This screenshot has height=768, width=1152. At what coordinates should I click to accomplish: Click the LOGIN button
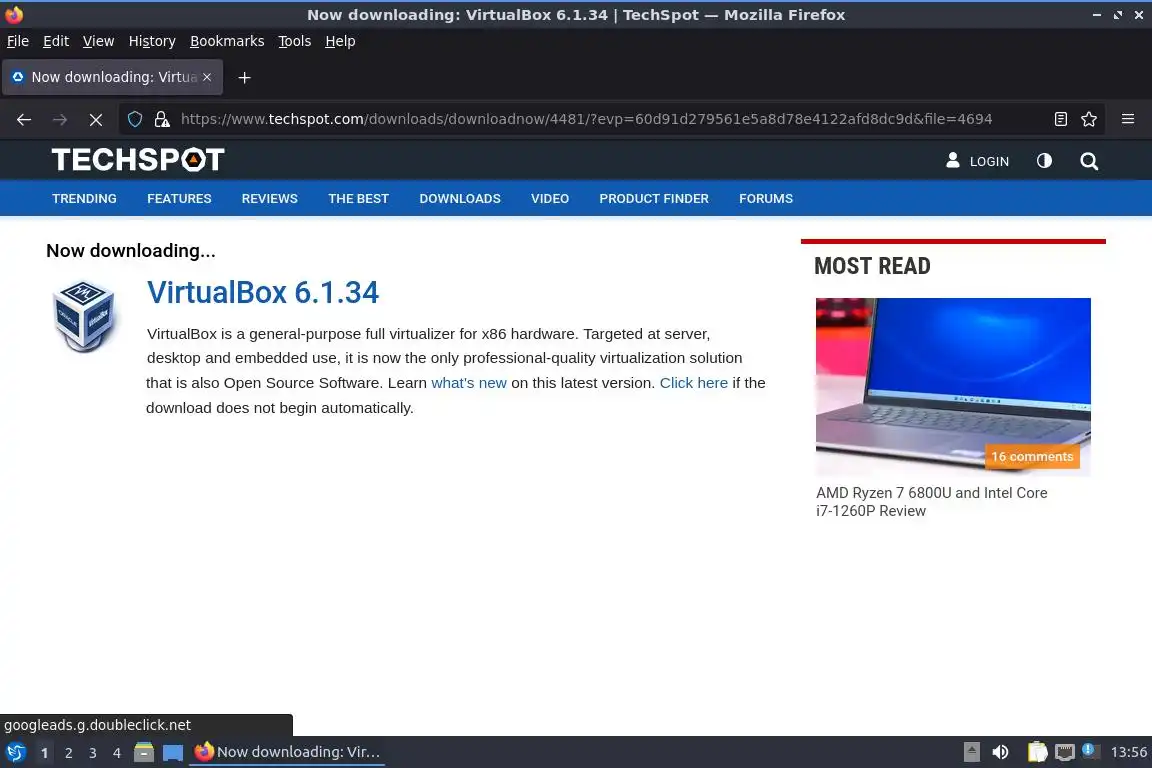click(x=977, y=161)
